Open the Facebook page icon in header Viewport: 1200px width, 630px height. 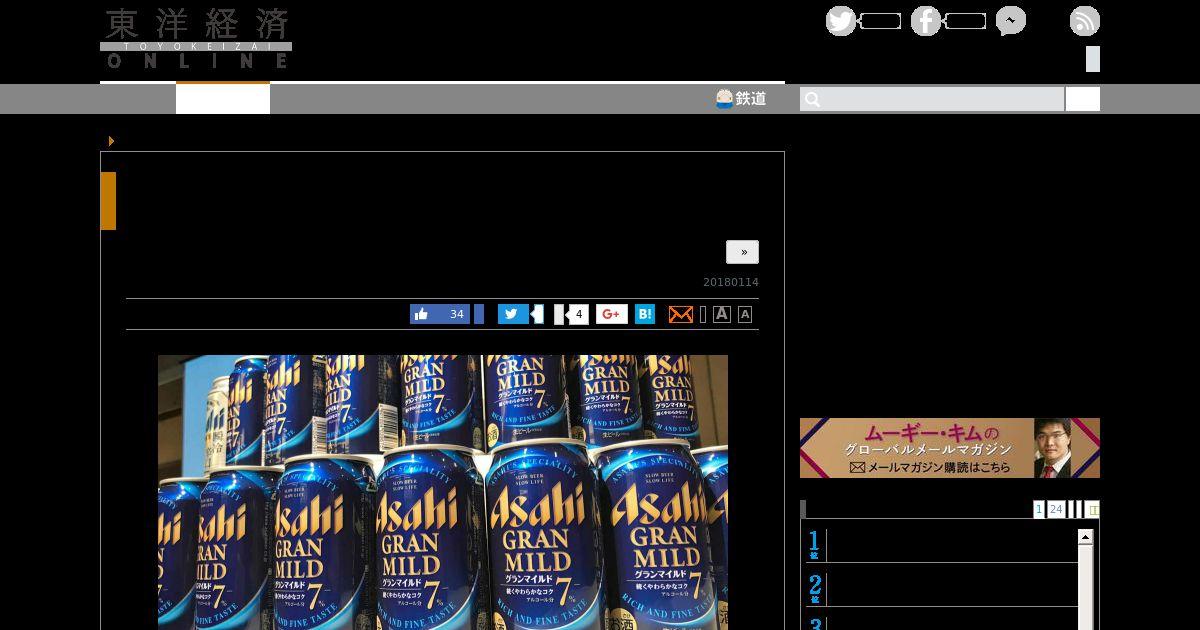[x=926, y=21]
